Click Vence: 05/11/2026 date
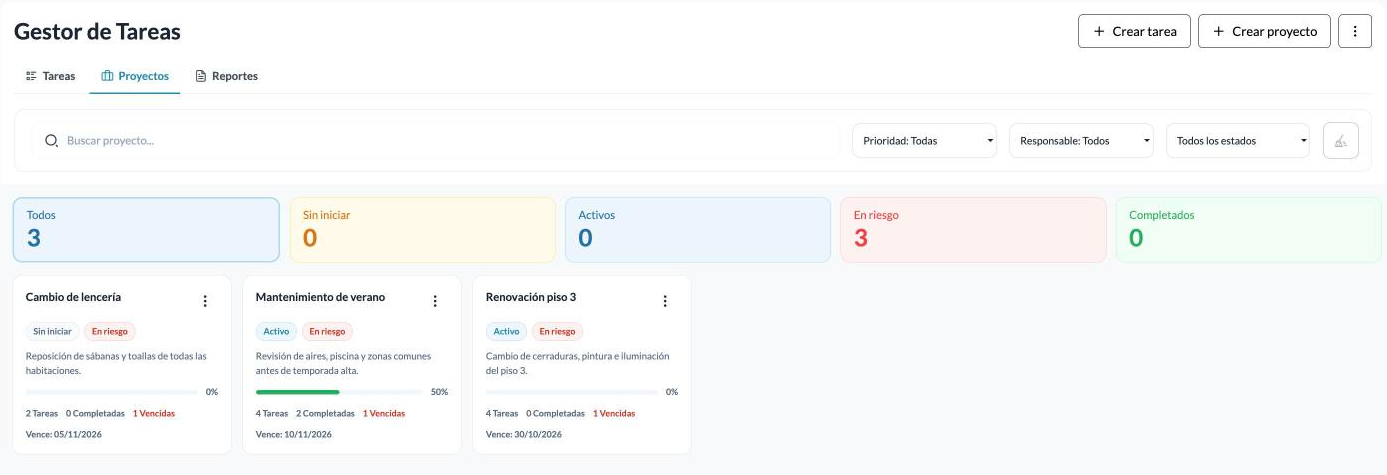This screenshot has height=475, width=1387. 64,435
